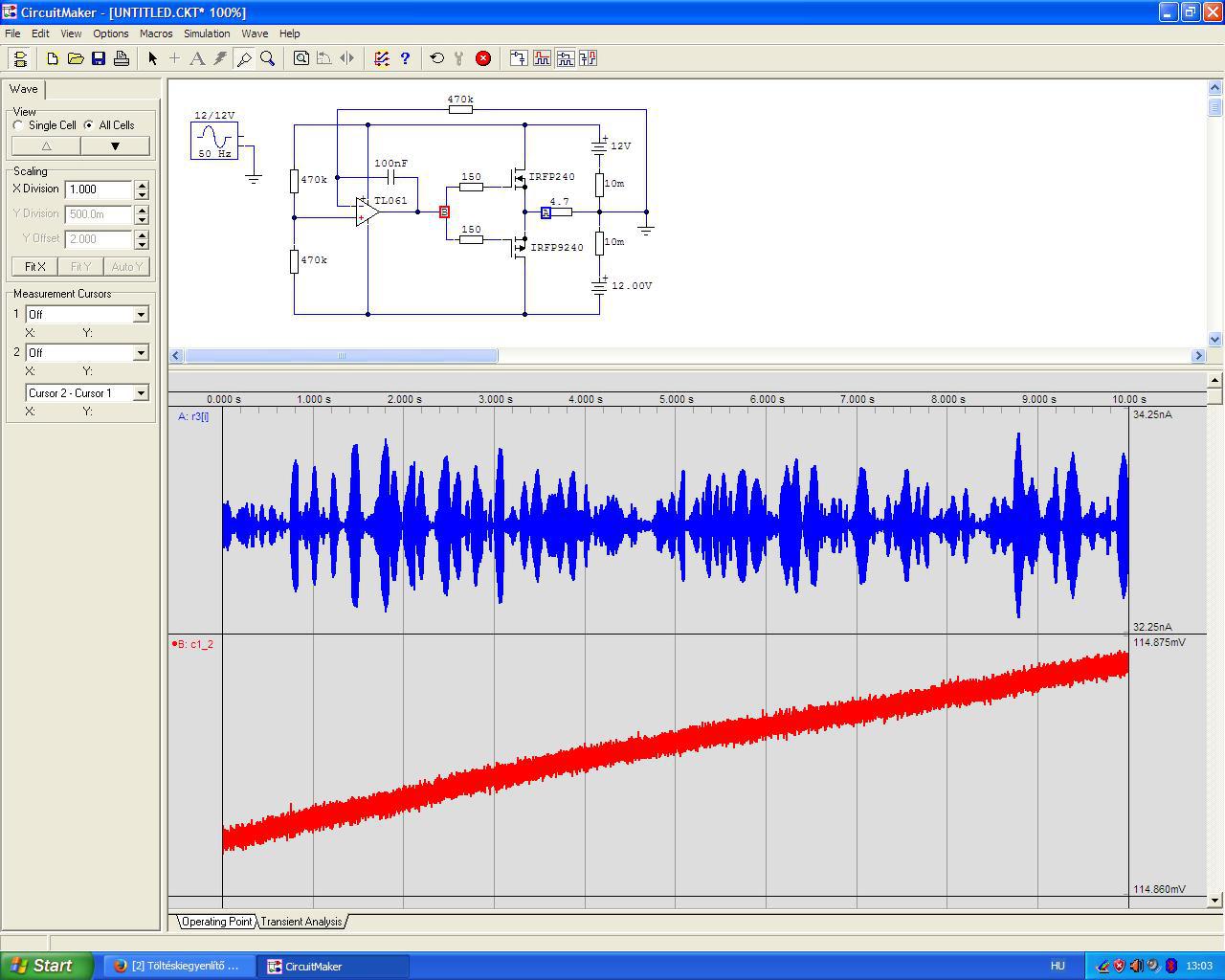The image size is (1225, 980).
Task: Select the All Cells view option
Action: 89,125
